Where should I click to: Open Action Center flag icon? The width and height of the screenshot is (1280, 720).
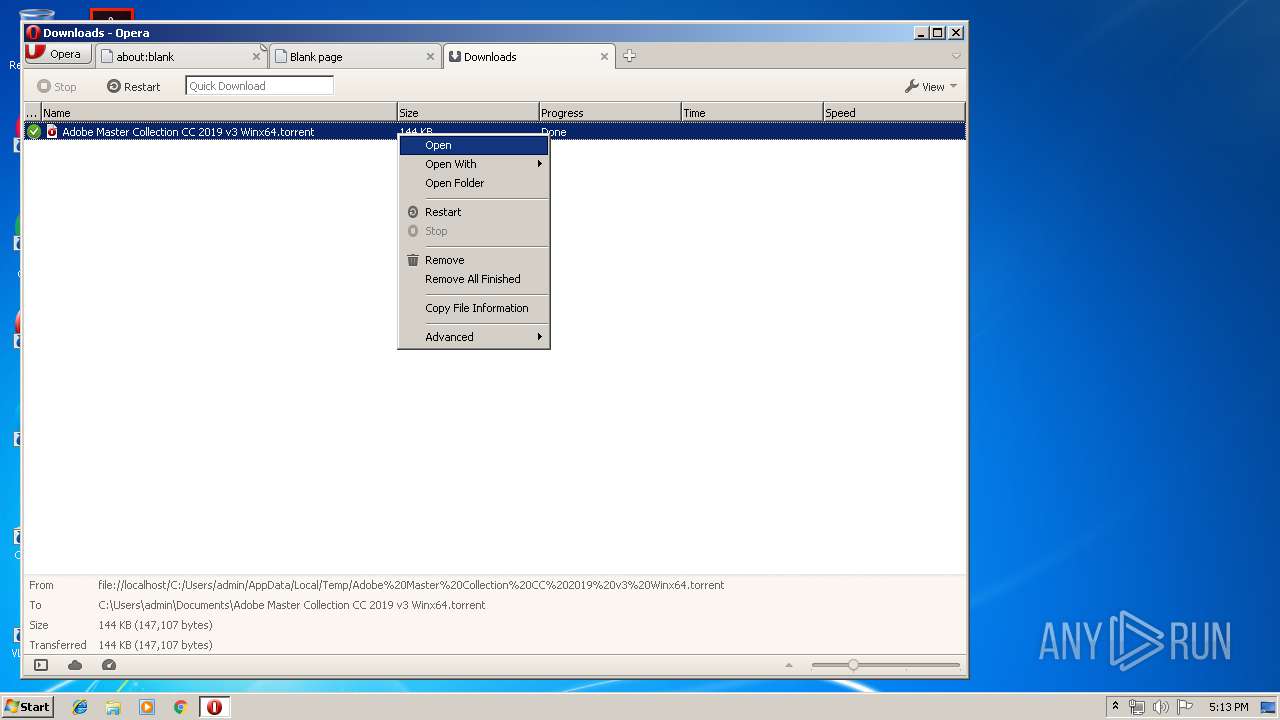(1185, 707)
